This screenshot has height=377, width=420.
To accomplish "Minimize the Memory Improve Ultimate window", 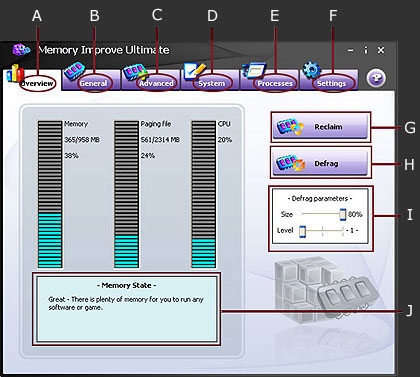I will point(350,51).
